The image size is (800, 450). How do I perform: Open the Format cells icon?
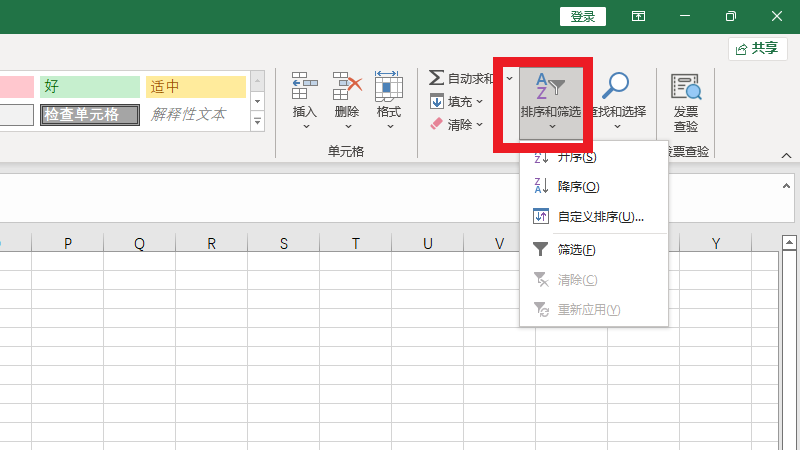pyautogui.click(x=389, y=87)
